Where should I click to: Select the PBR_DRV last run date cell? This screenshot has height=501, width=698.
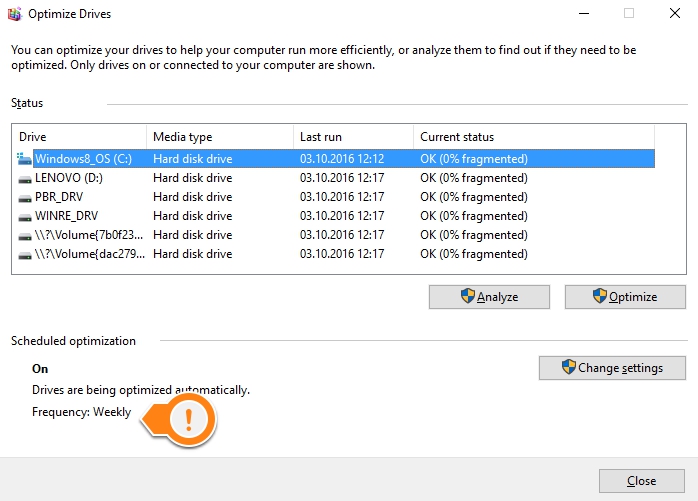coord(342,197)
